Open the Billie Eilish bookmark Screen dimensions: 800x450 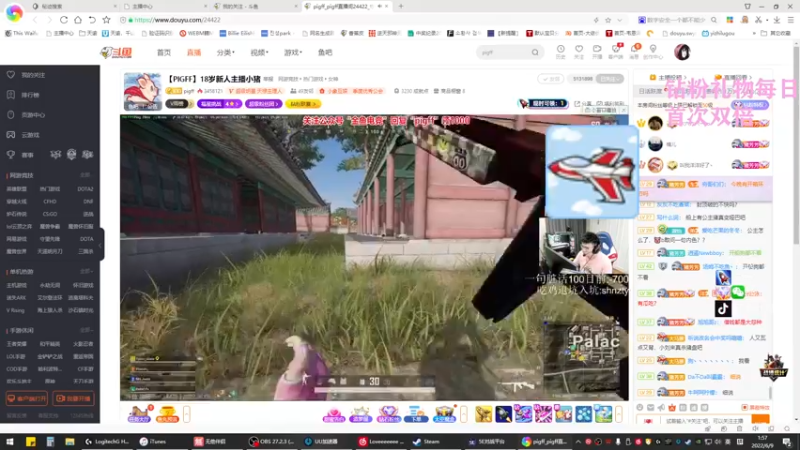[236, 33]
